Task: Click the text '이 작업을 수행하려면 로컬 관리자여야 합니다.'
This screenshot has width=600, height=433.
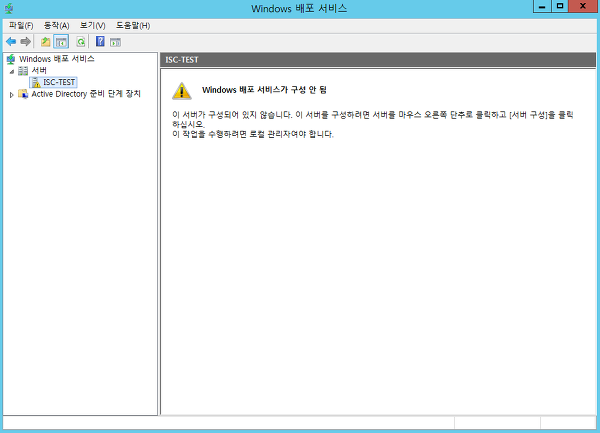Action: 253,134
